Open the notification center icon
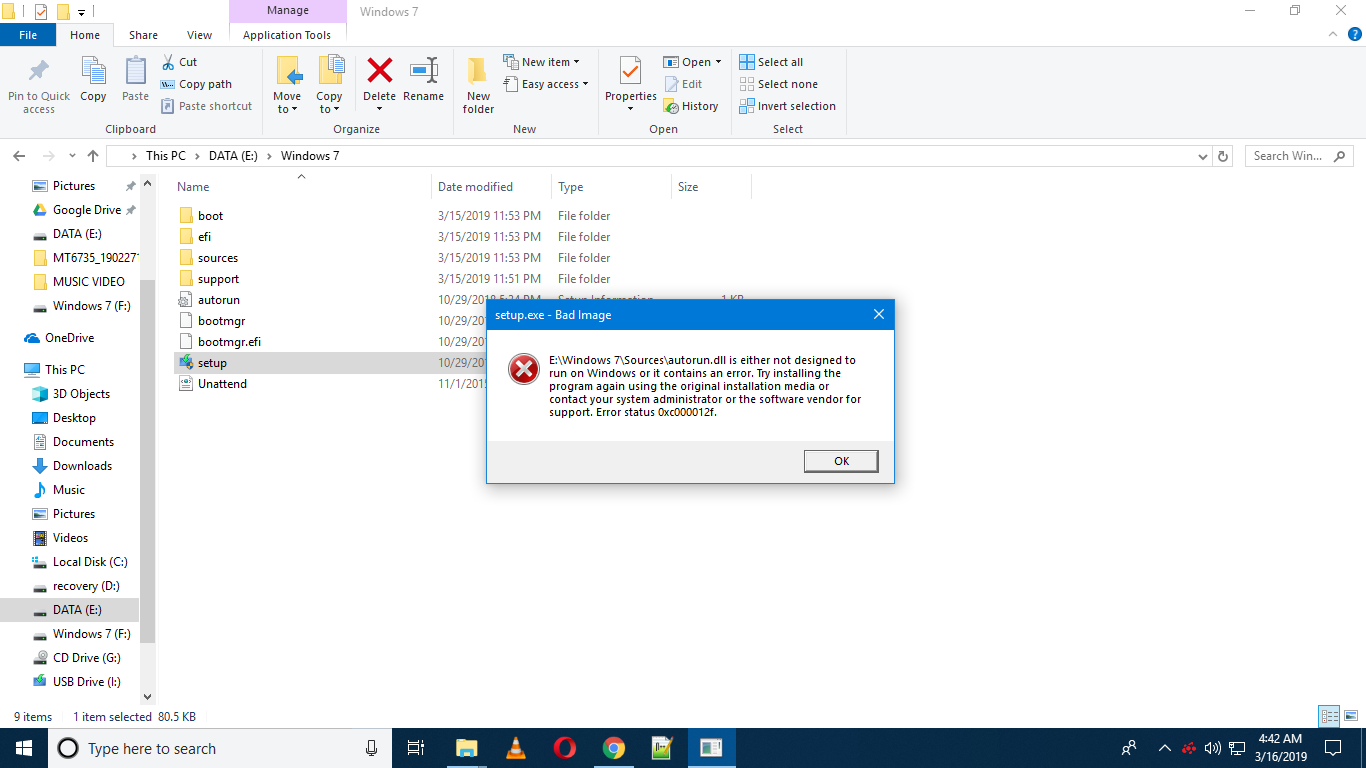 click(x=1332, y=747)
